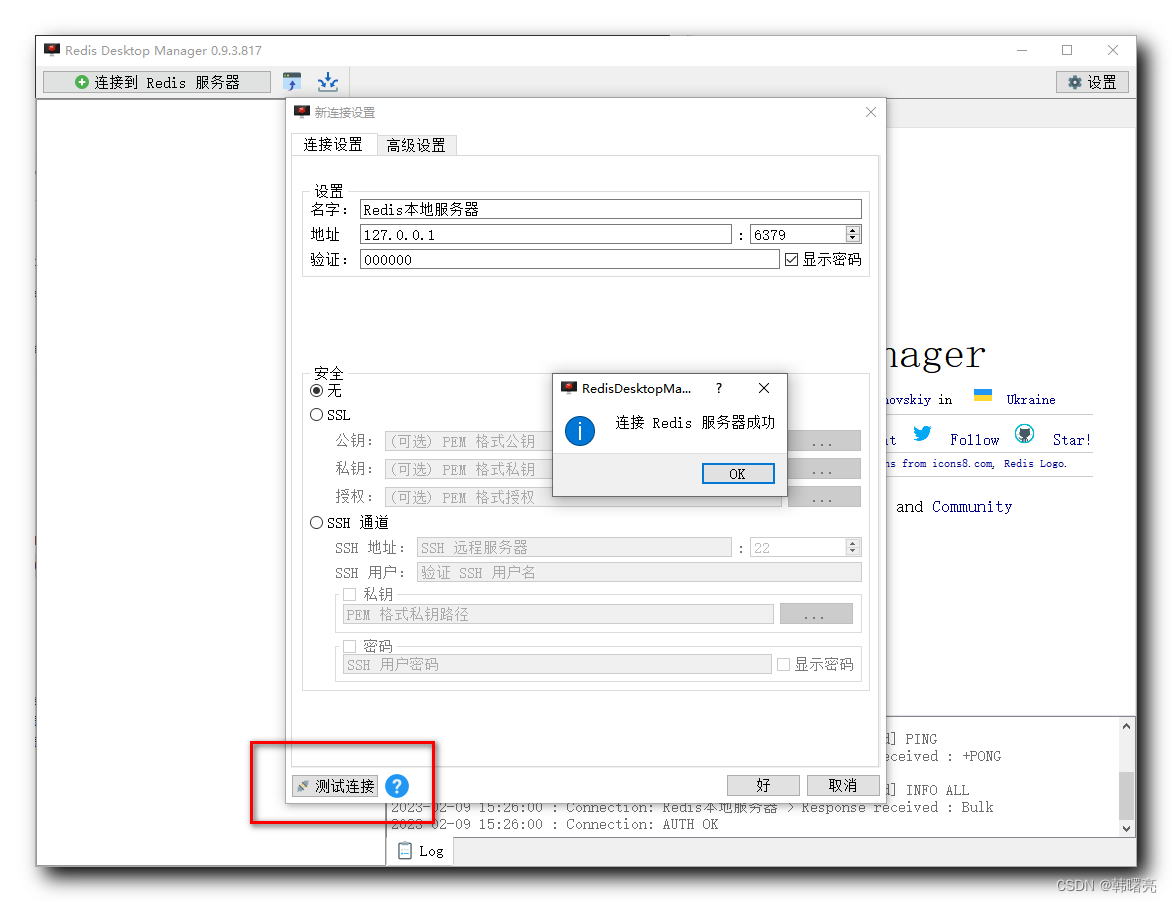1172x902 pixels.
Task: Click the Community link
Action: coord(972,507)
